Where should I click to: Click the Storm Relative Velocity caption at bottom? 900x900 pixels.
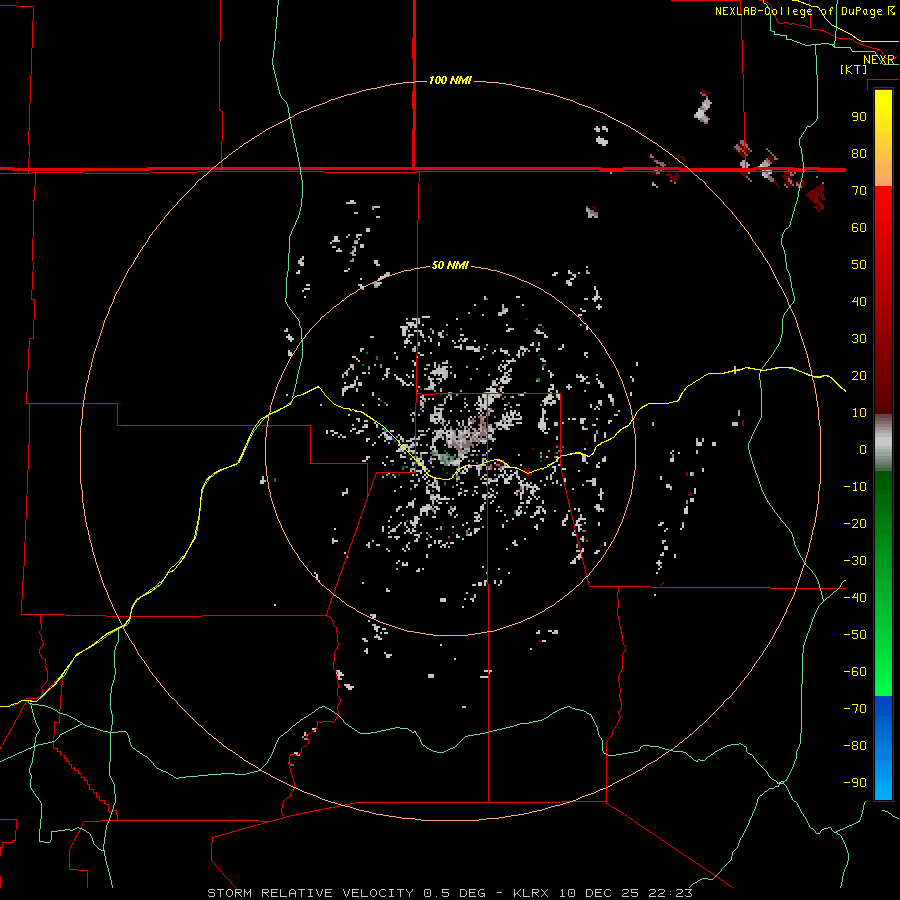[x=449, y=893]
